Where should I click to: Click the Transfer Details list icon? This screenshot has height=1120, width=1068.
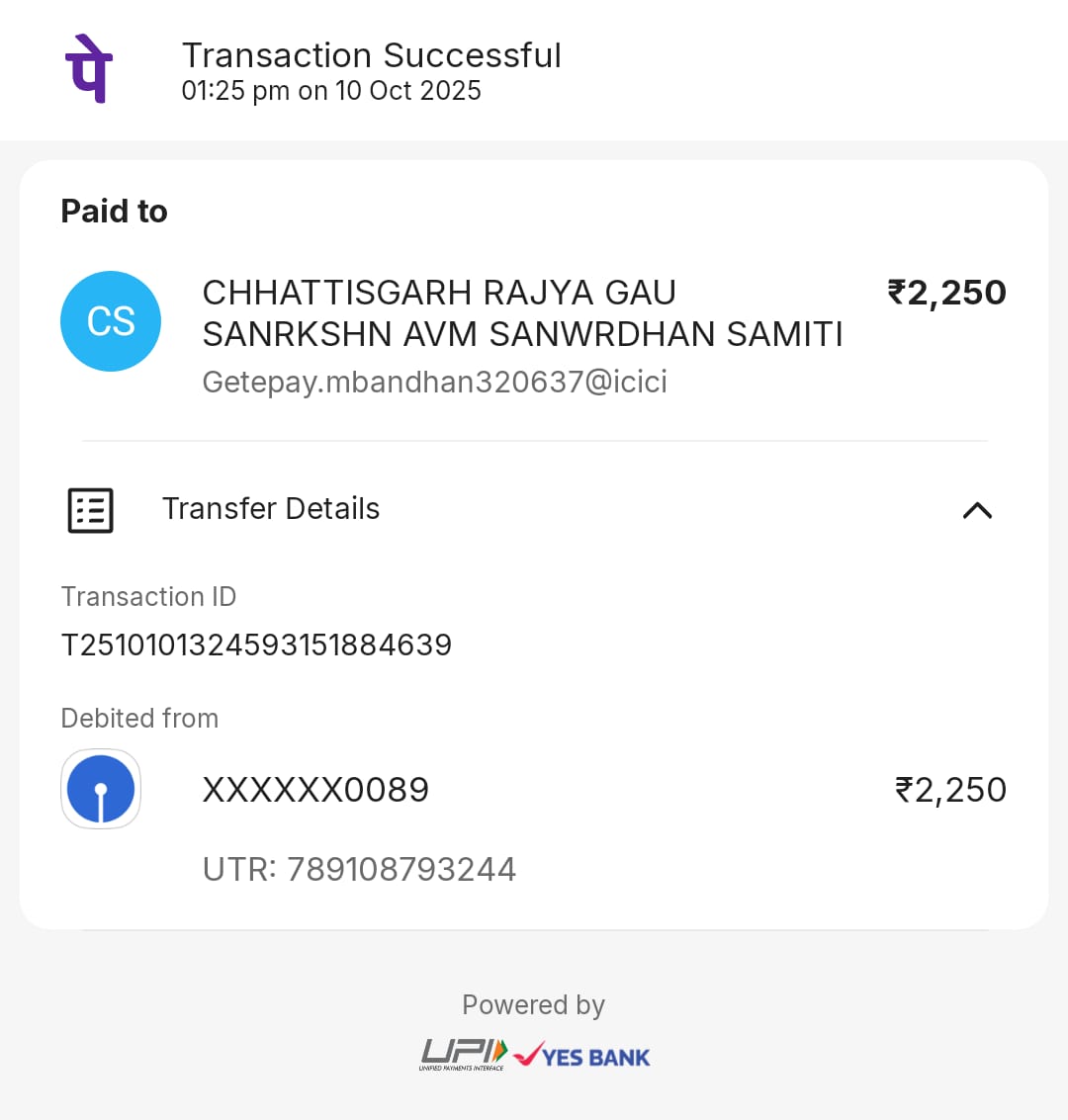point(90,510)
